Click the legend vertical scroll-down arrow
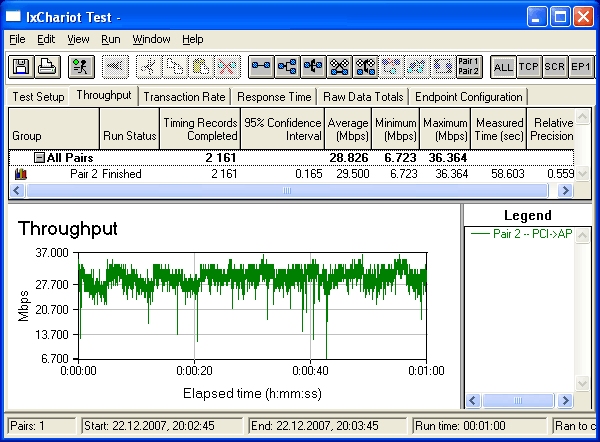This screenshot has width=600, height=442. click(x=582, y=383)
